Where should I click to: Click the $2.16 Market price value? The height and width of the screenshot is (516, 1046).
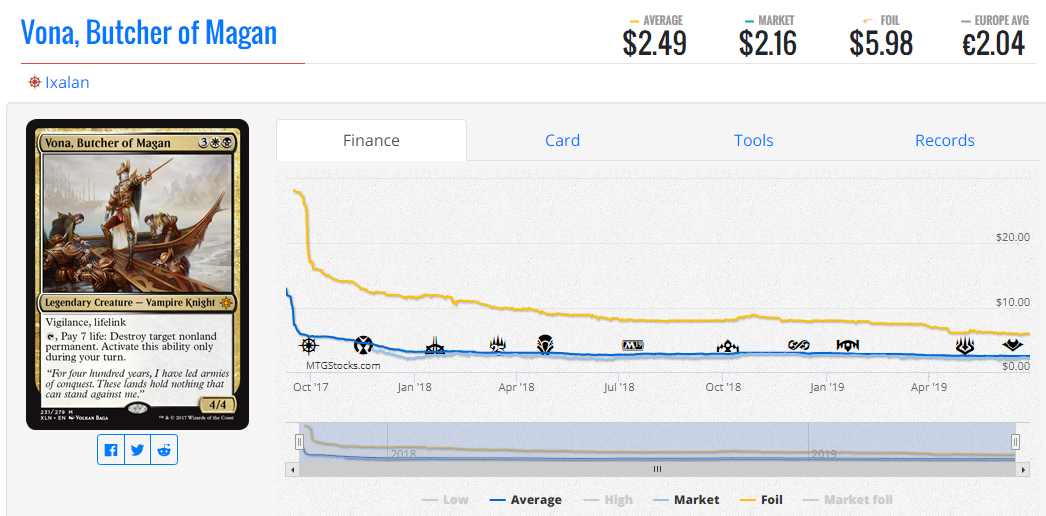(x=768, y=44)
